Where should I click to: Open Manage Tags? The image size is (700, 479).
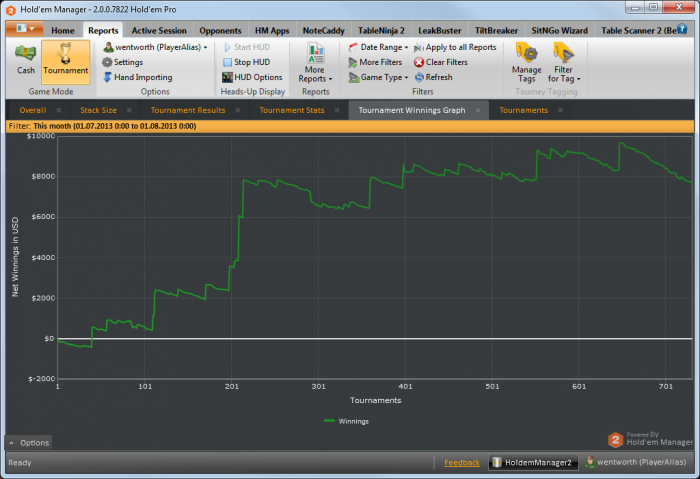point(526,62)
